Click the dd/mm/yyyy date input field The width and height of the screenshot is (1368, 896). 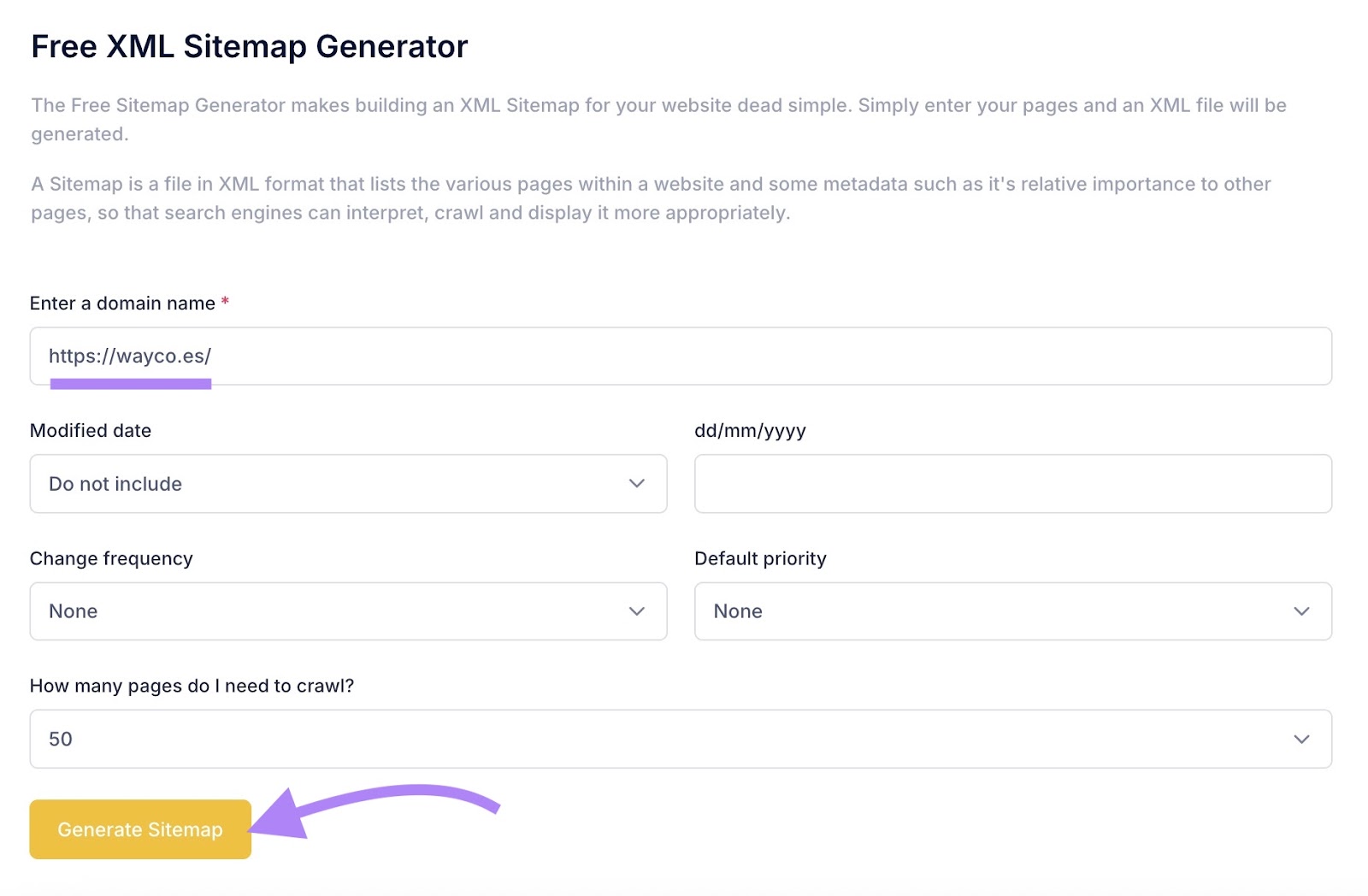[1013, 483]
